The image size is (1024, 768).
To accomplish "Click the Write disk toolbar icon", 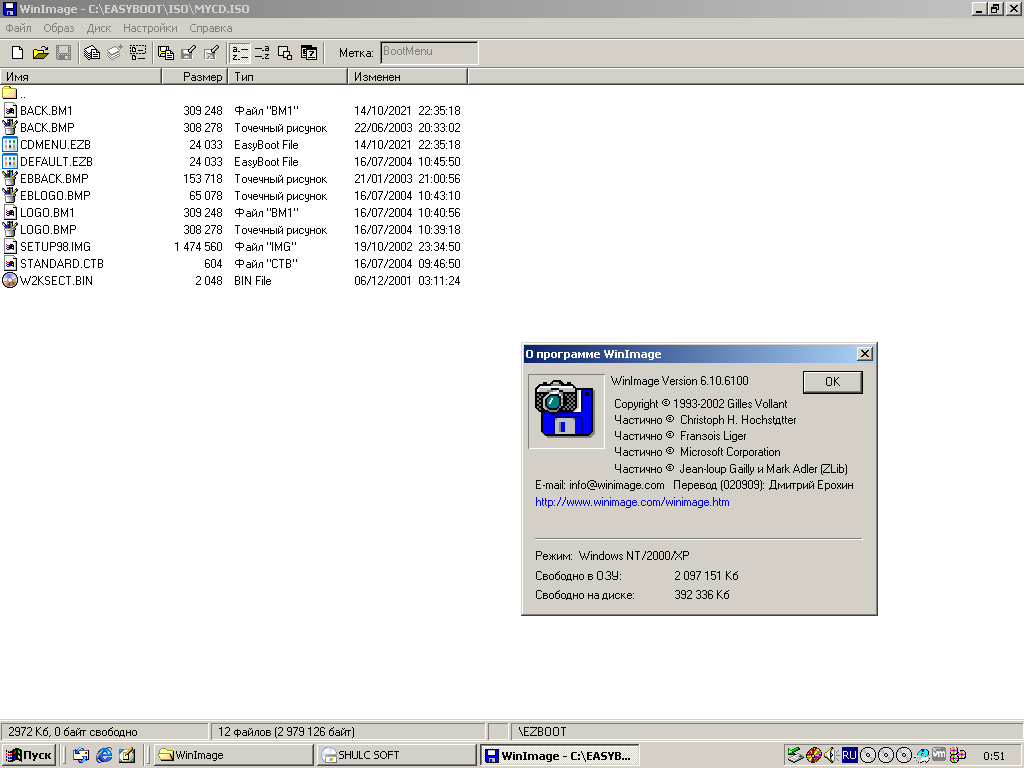I will pyautogui.click(x=189, y=53).
